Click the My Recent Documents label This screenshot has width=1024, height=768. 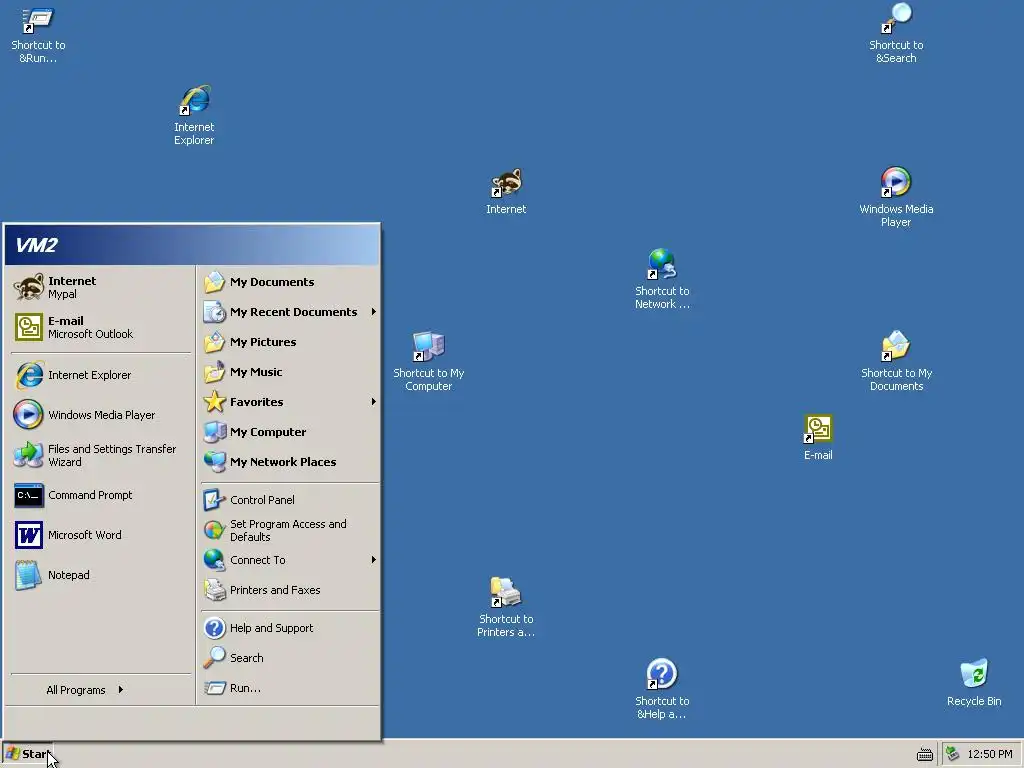pyautogui.click(x=293, y=312)
